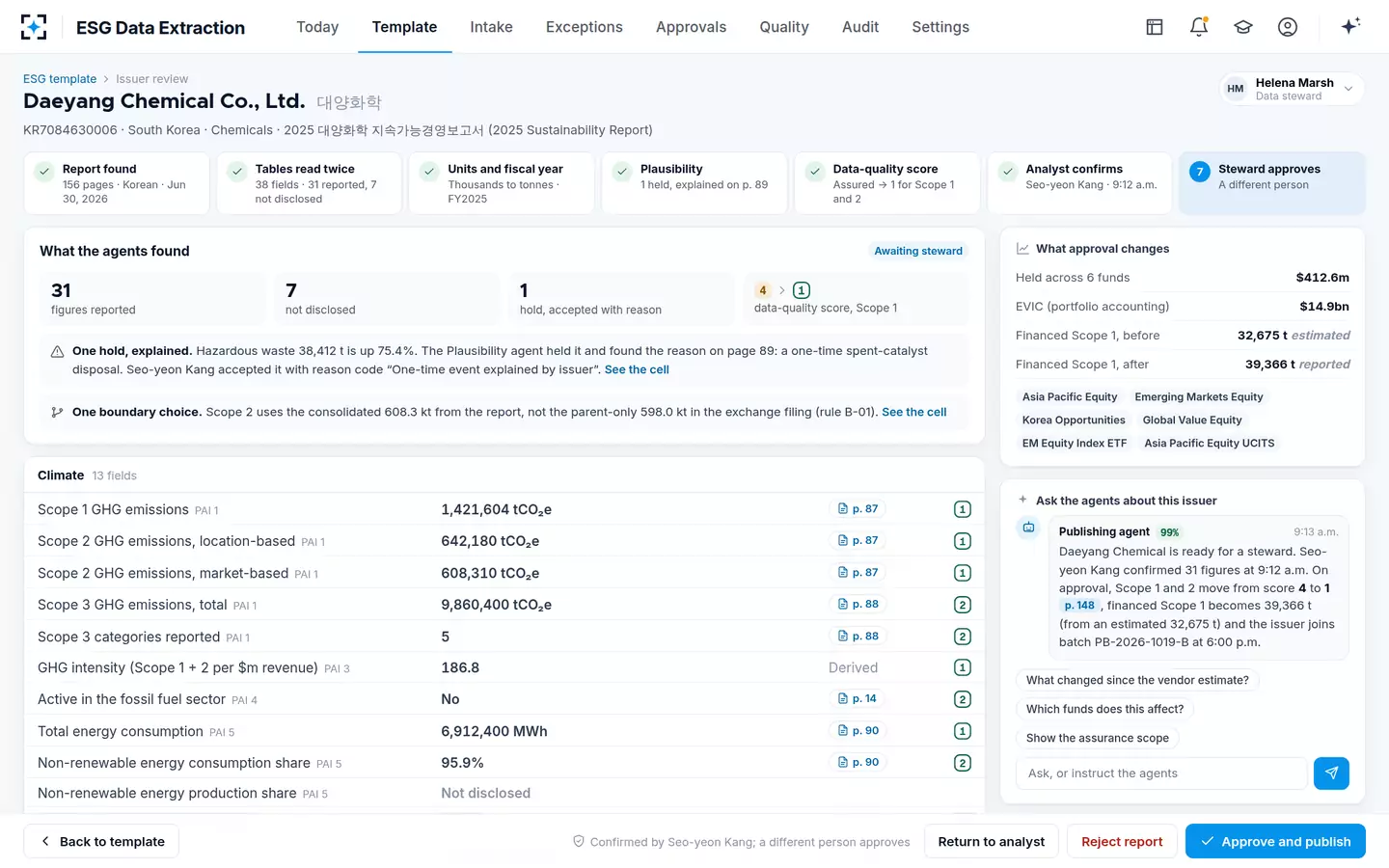The height and width of the screenshot is (868, 1389).
Task: Click the Awaiting steward status badge
Action: (x=918, y=251)
